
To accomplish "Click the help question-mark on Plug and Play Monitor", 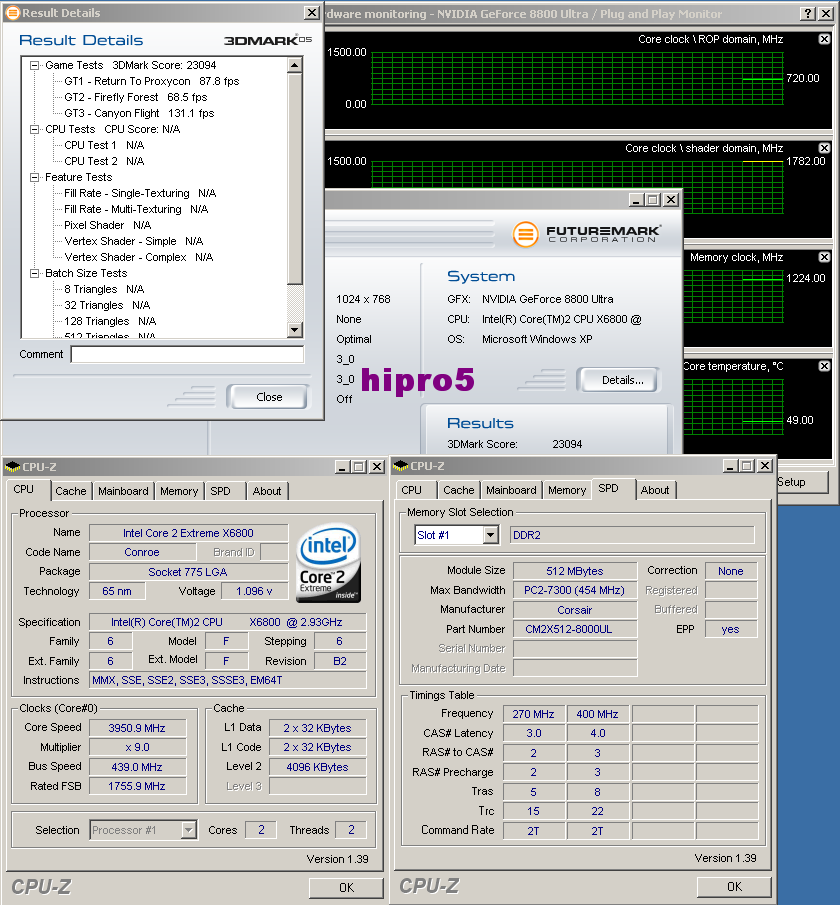I will (x=808, y=14).
